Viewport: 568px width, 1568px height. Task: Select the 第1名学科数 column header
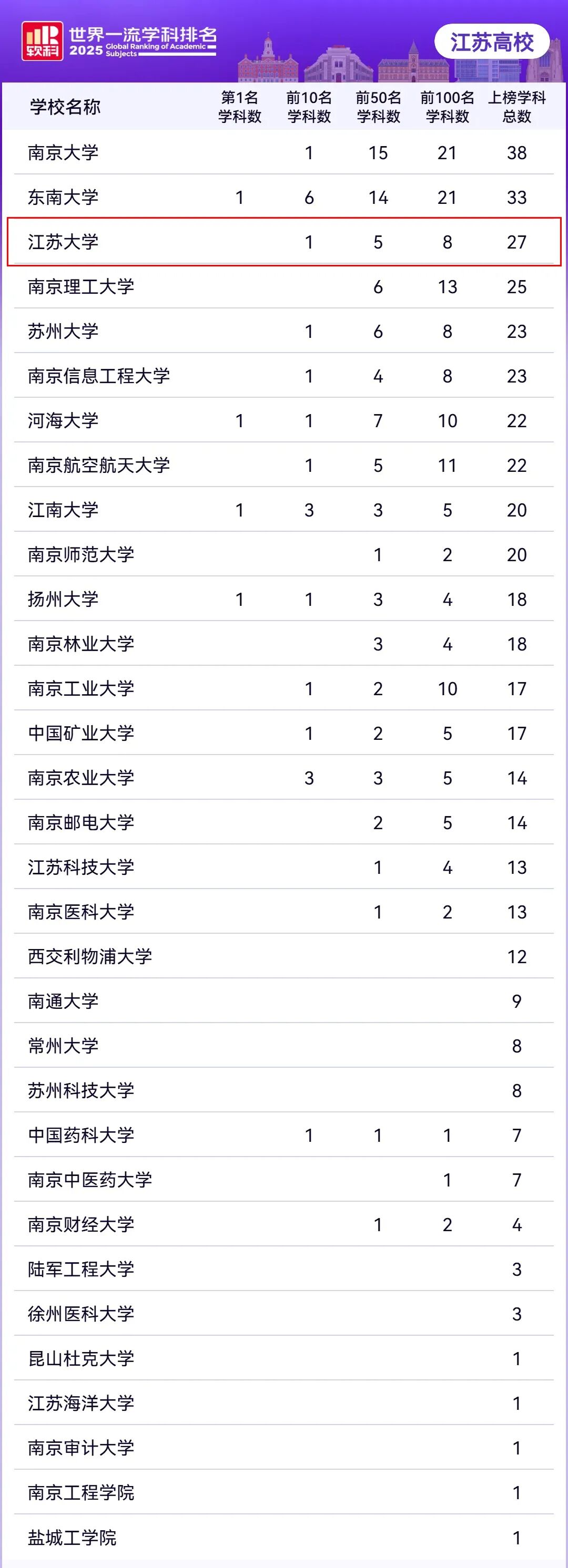(239, 107)
